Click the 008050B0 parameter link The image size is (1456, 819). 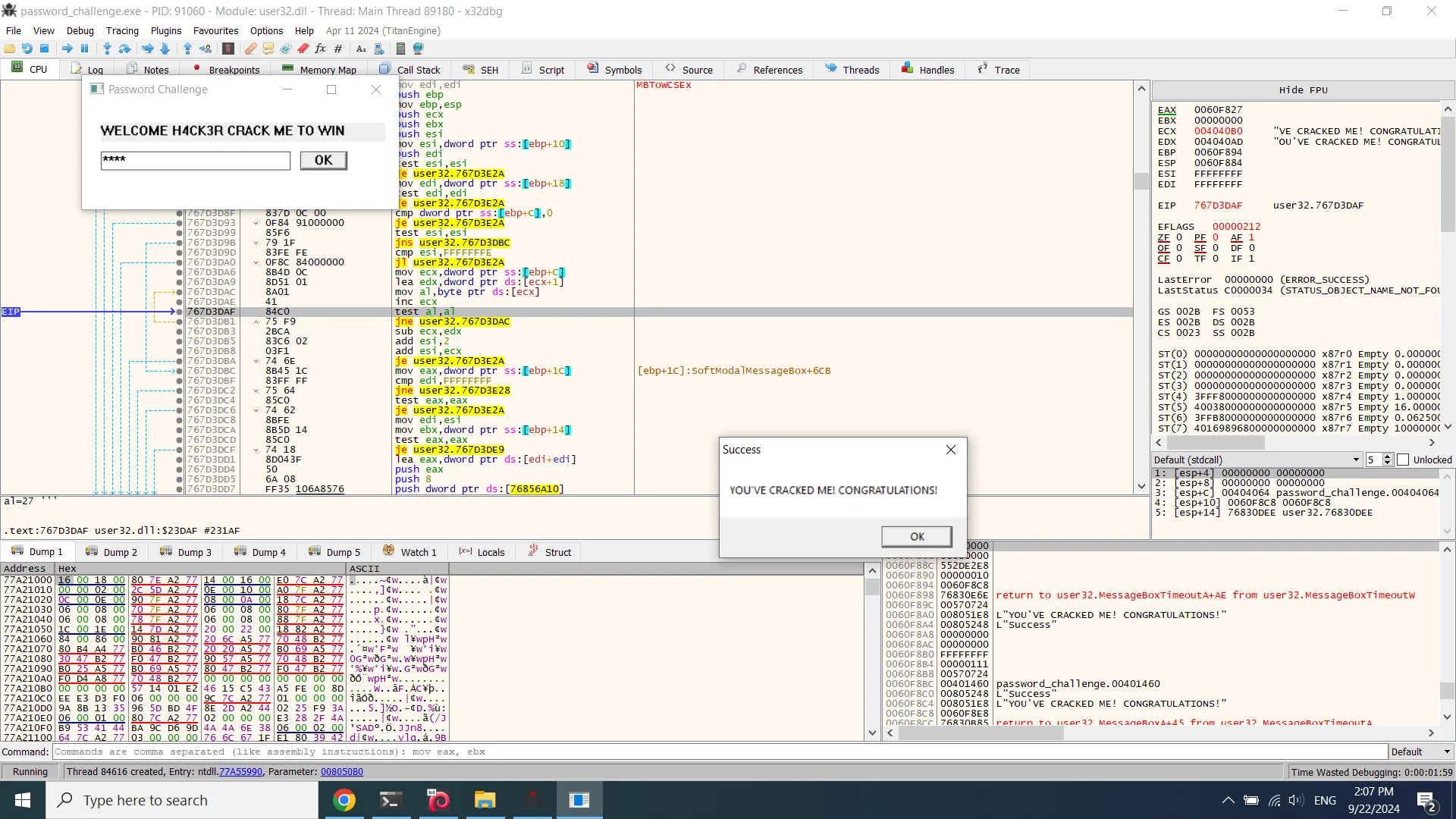(x=341, y=772)
